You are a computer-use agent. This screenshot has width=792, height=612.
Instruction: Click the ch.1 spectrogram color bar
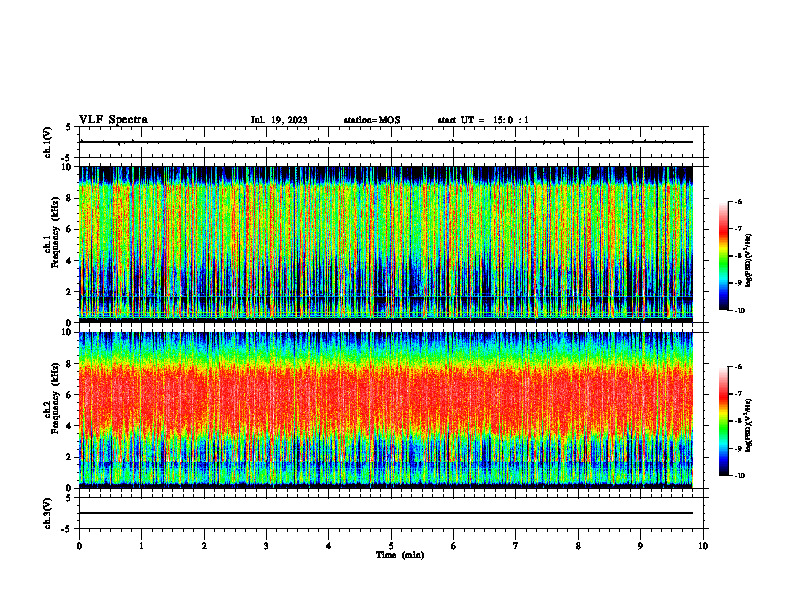(x=723, y=256)
